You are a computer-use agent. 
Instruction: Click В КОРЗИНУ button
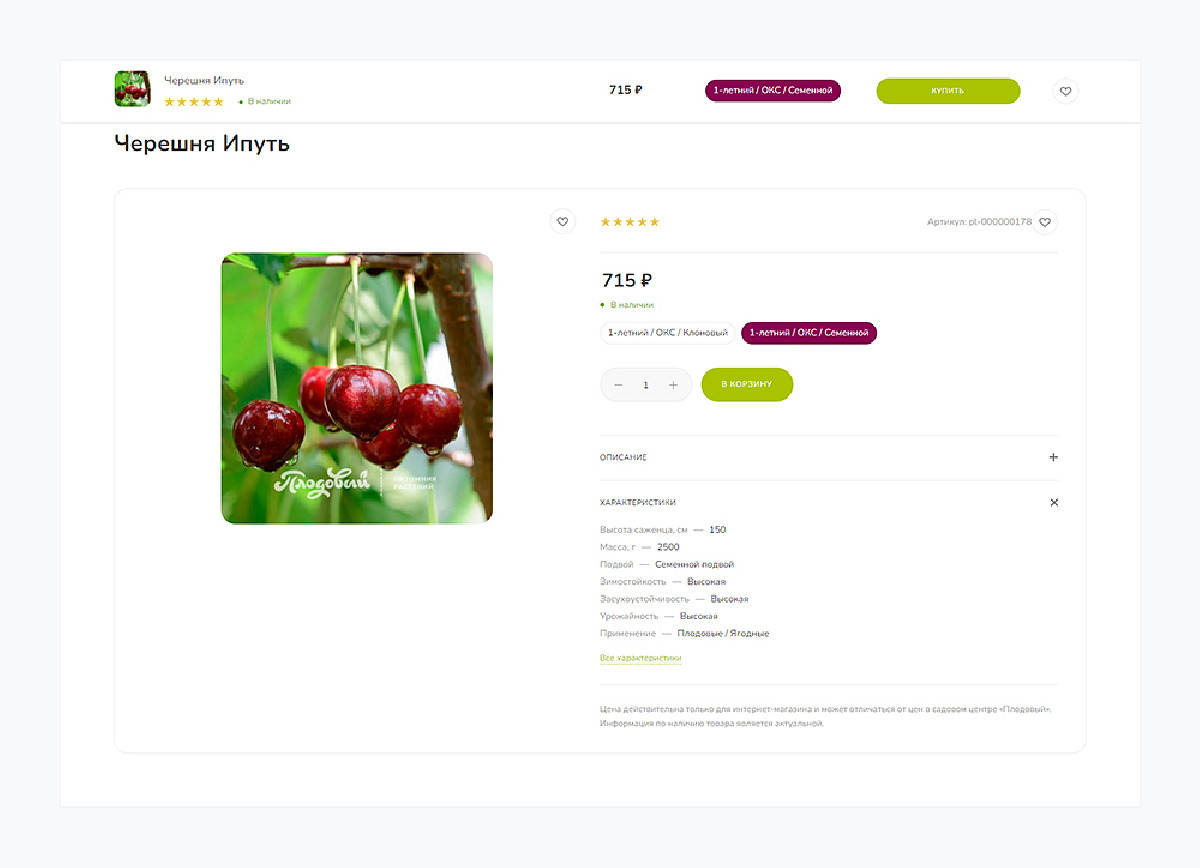pyautogui.click(x=747, y=385)
